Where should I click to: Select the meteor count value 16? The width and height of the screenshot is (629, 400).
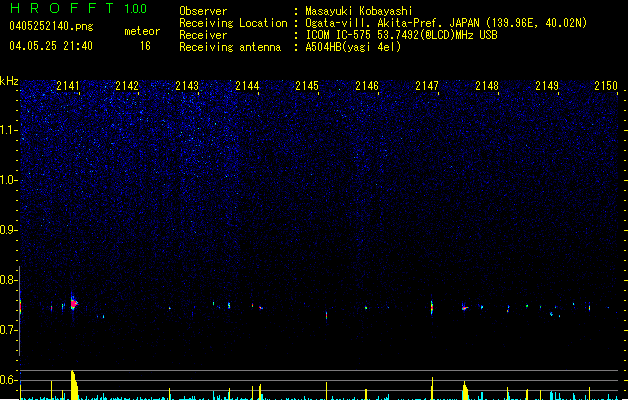(145, 46)
